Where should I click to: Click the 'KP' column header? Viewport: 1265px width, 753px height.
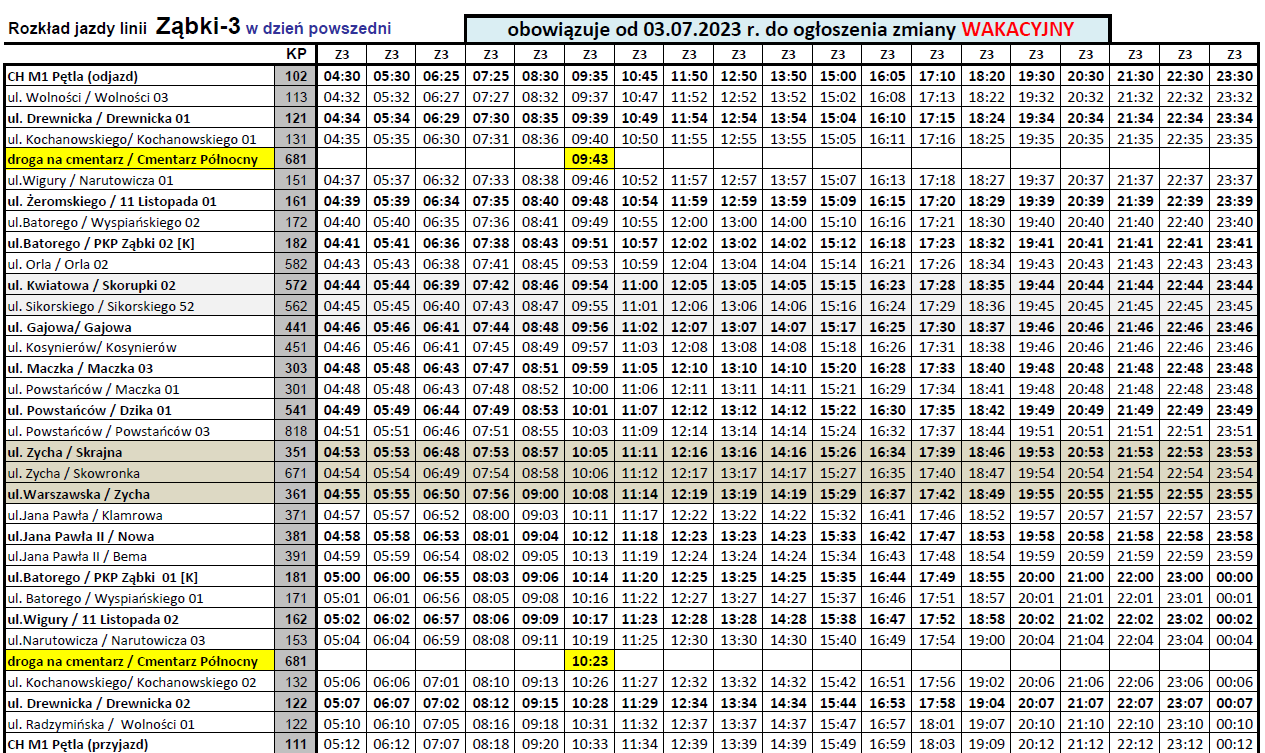pos(295,54)
